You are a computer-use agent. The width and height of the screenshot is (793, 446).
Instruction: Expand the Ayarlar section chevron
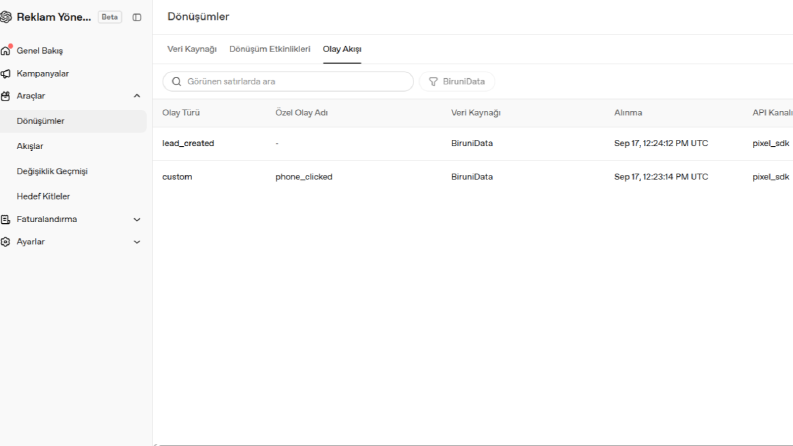[137, 242]
